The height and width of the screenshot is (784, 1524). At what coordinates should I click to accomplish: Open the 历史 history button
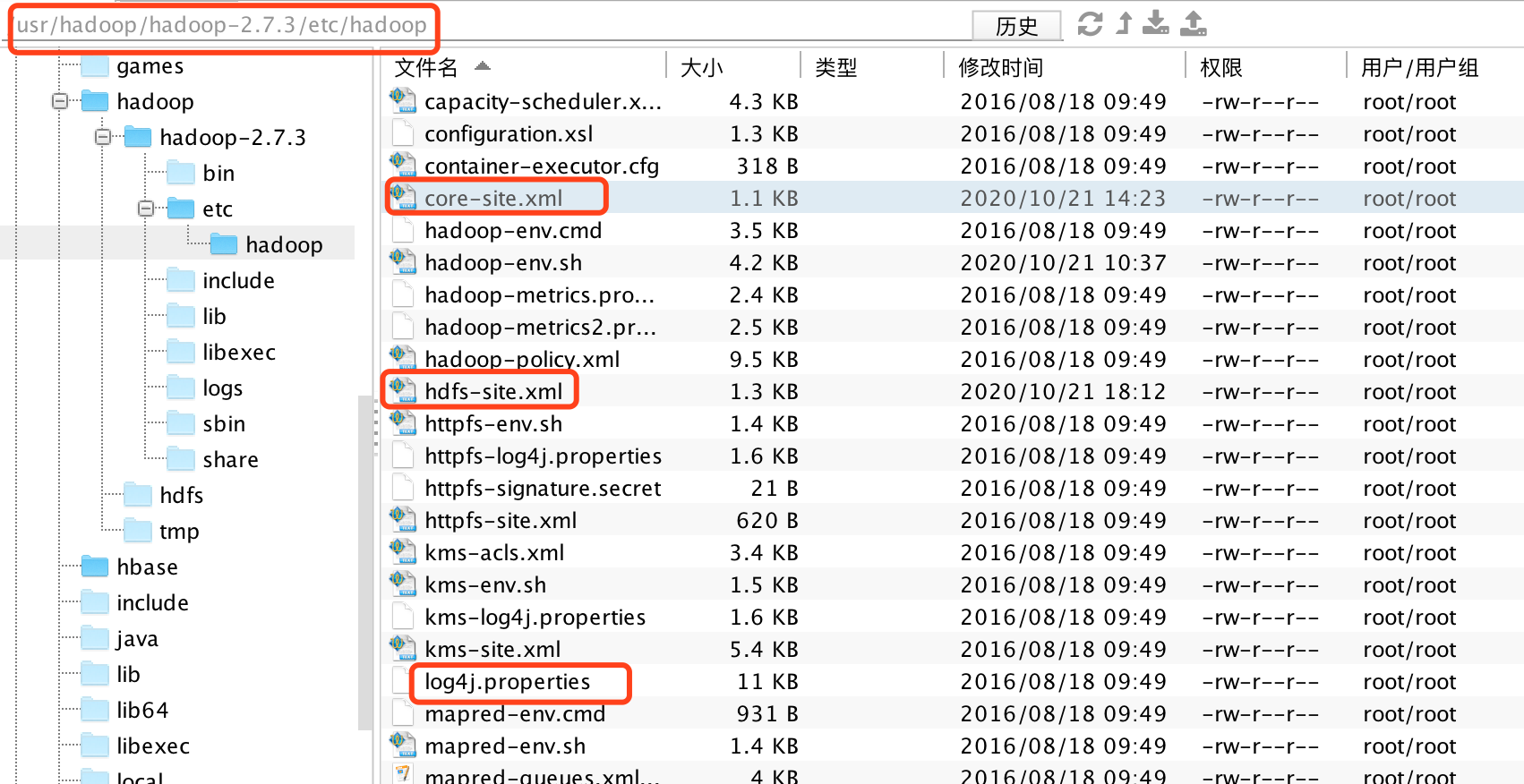click(x=1017, y=26)
